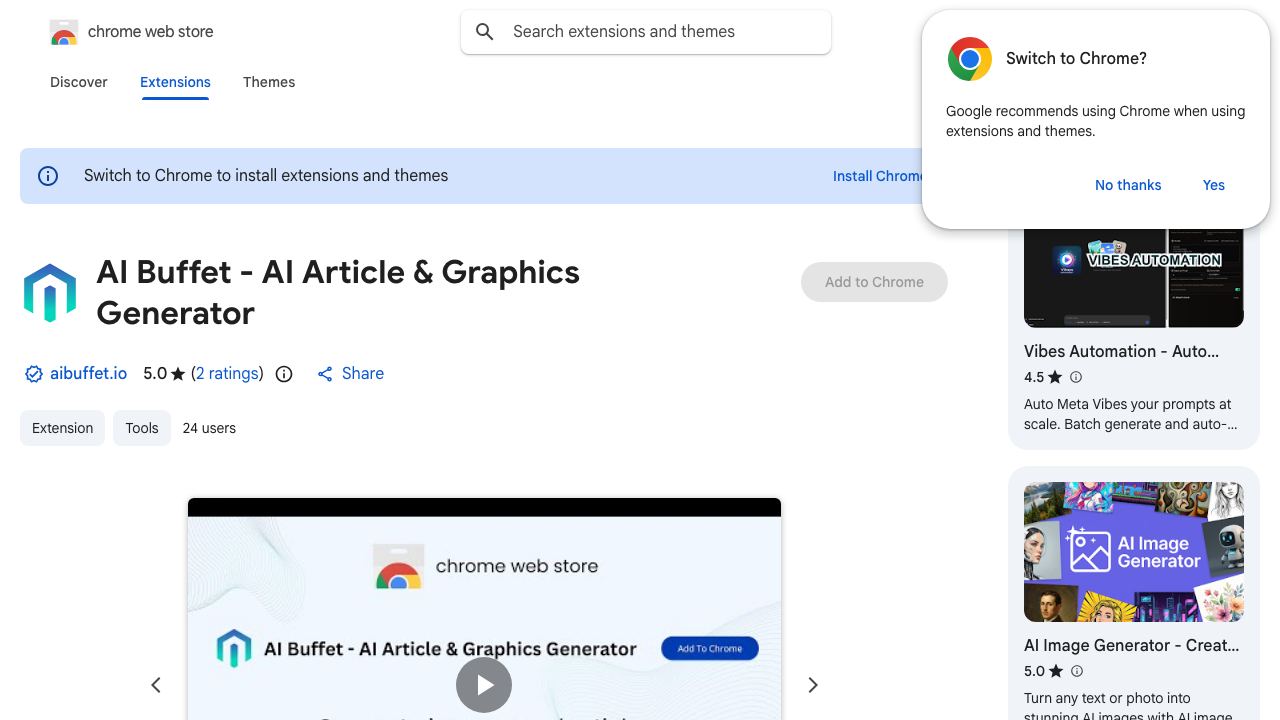The height and width of the screenshot is (720, 1280).
Task: Go to the next screenshot with the right arrow
Action: [813, 685]
